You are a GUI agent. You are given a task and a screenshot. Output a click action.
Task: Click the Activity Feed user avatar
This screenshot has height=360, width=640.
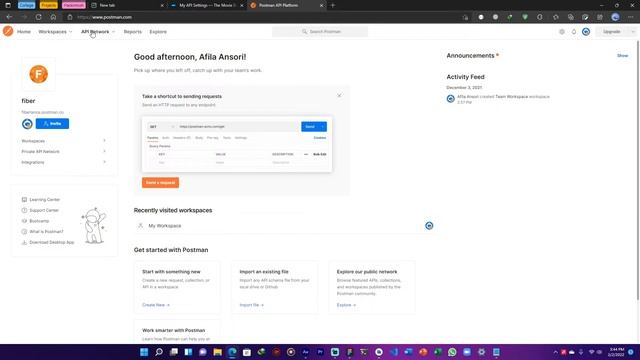[x=450, y=99]
